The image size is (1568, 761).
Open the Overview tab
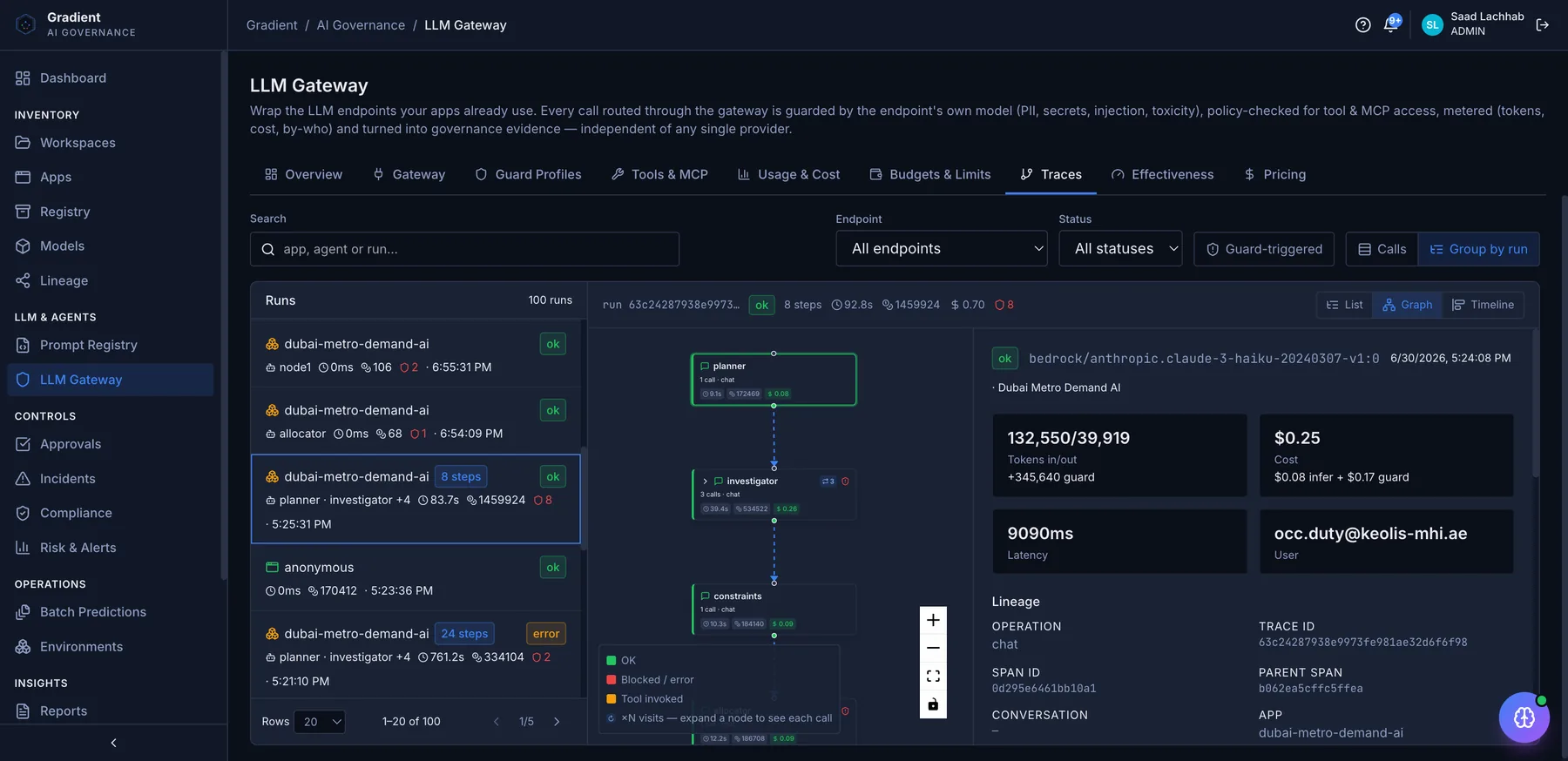pos(304,174)
